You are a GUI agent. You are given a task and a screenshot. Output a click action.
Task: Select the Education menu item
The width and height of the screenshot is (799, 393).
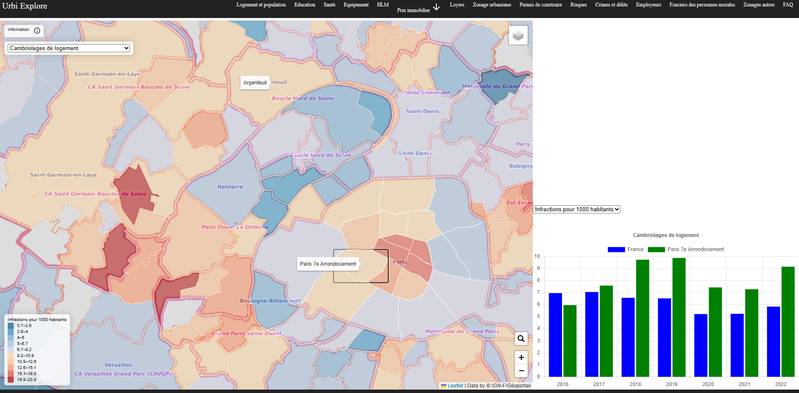coord(305,5)
